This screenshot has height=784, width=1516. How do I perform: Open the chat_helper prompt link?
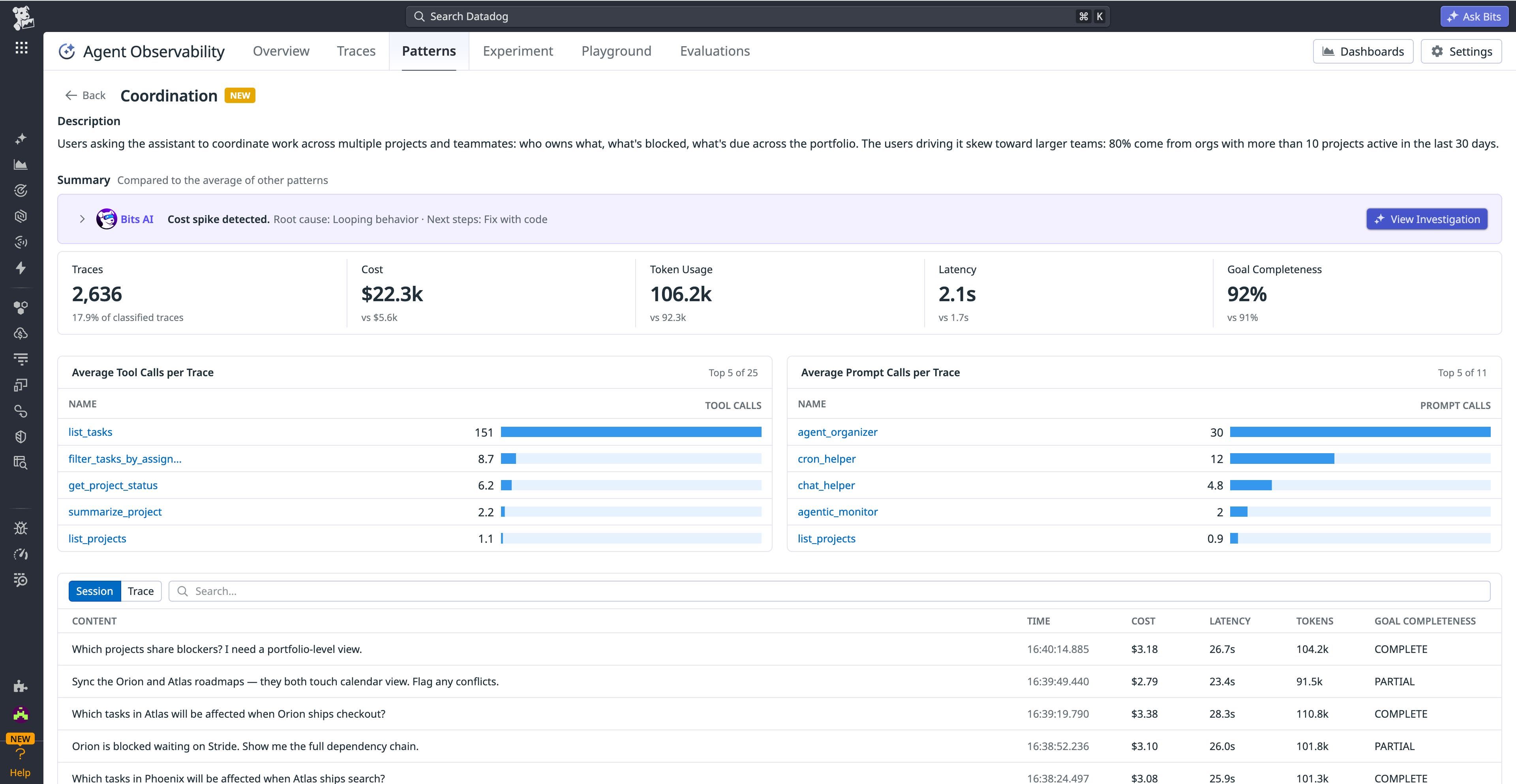[826, 485]
